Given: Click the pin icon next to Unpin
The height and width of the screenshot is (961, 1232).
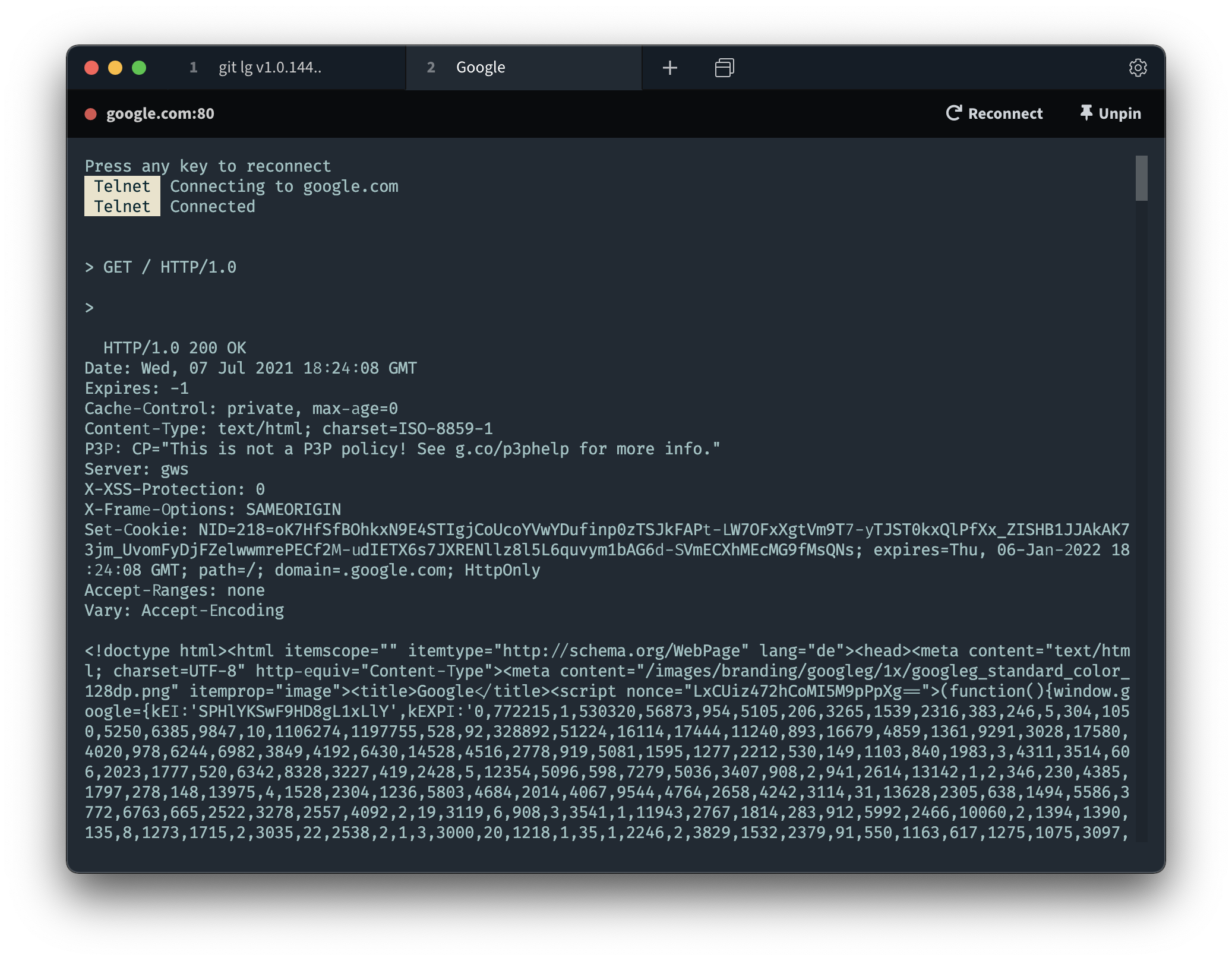Looking at the screenshot, I should [x=1086, y=113].
